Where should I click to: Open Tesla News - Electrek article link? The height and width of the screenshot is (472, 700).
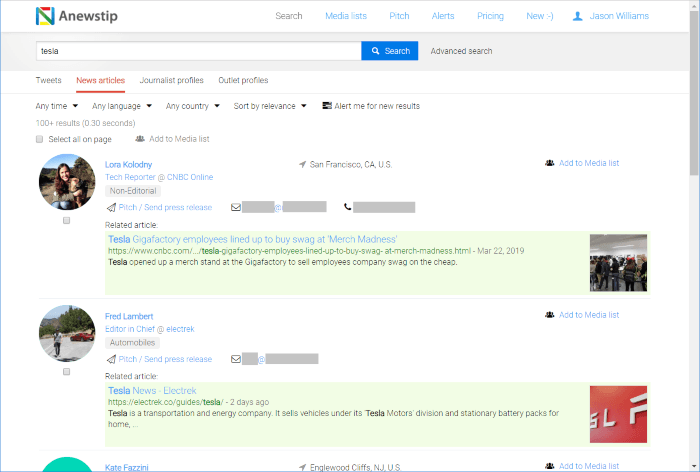click(x=152, y=391)
